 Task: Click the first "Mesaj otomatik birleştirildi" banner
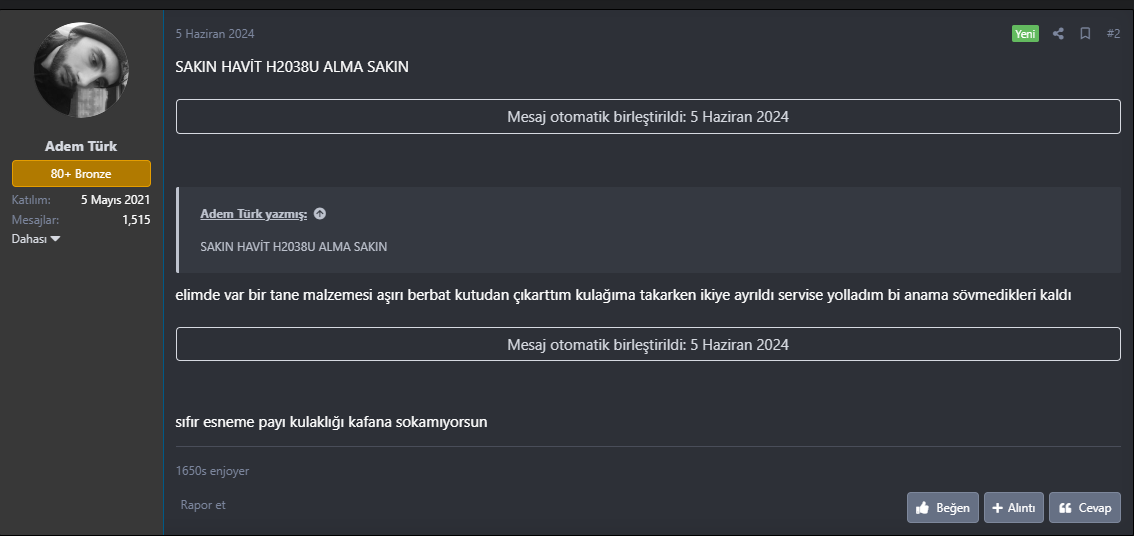tap(648, 117)
